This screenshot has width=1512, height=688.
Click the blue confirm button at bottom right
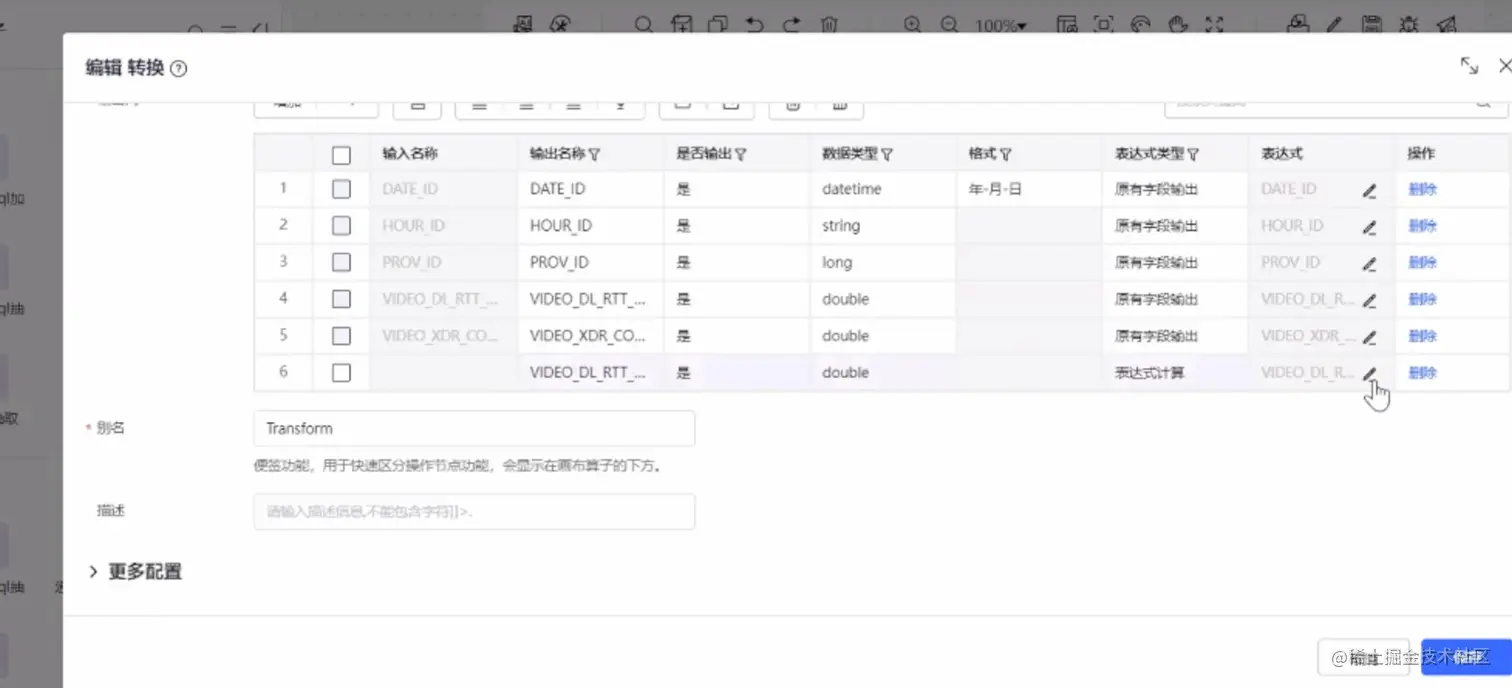coord(1465,657)
